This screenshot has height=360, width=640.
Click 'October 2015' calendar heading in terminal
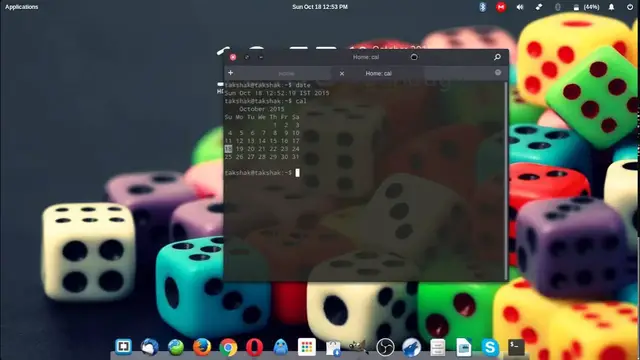pyautogui.click(x=262, y=109)
